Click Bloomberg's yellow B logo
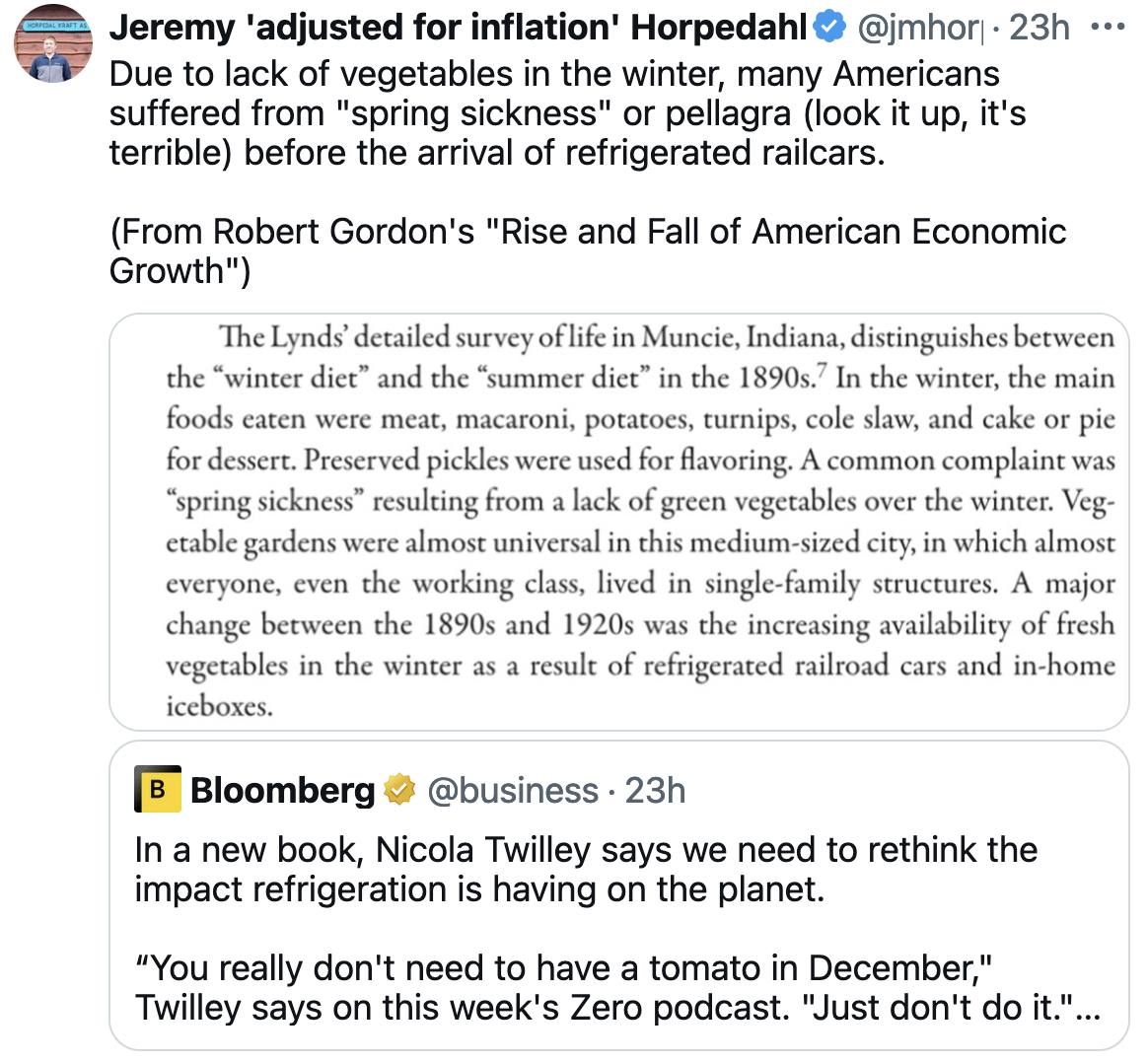The width and height of the screenshot is (1148, 1063). tap(158, 790)
